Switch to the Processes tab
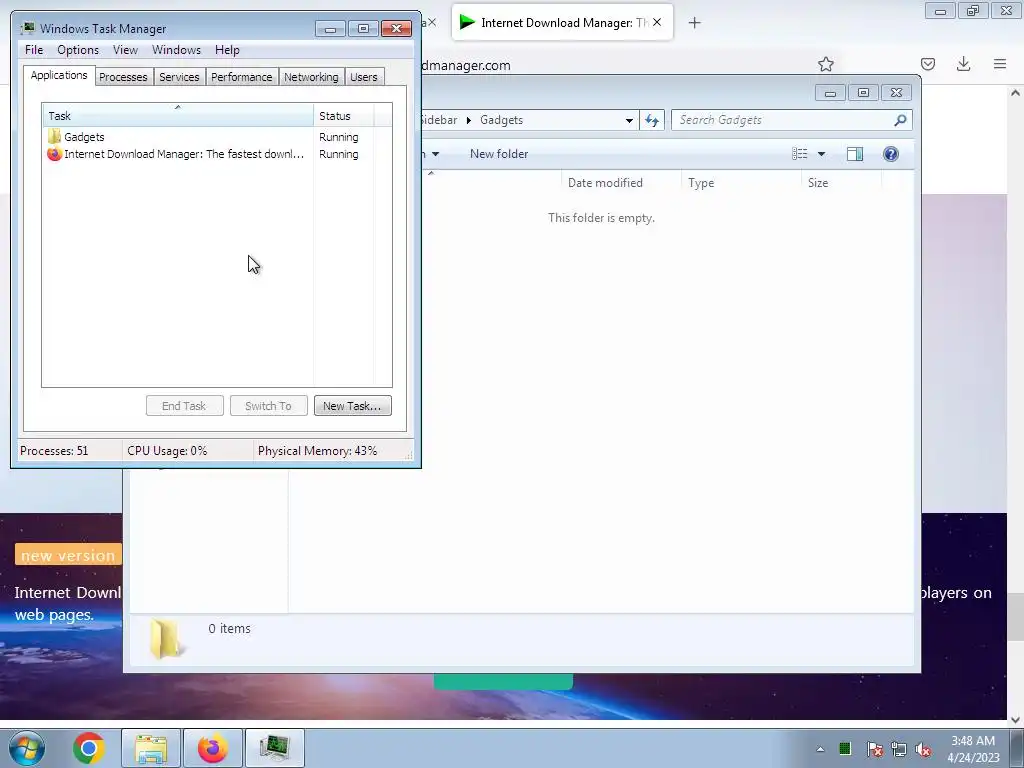Screen dimensions: 1024x768 (x=123, y=77)
